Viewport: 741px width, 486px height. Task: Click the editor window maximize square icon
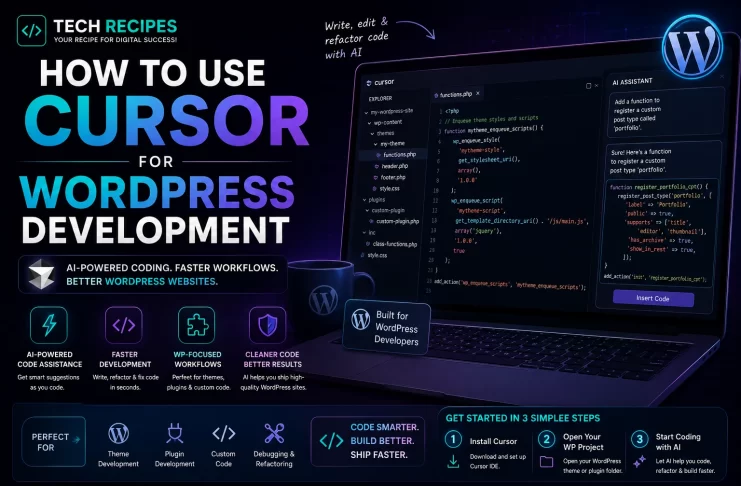click(x=588, y=86)
